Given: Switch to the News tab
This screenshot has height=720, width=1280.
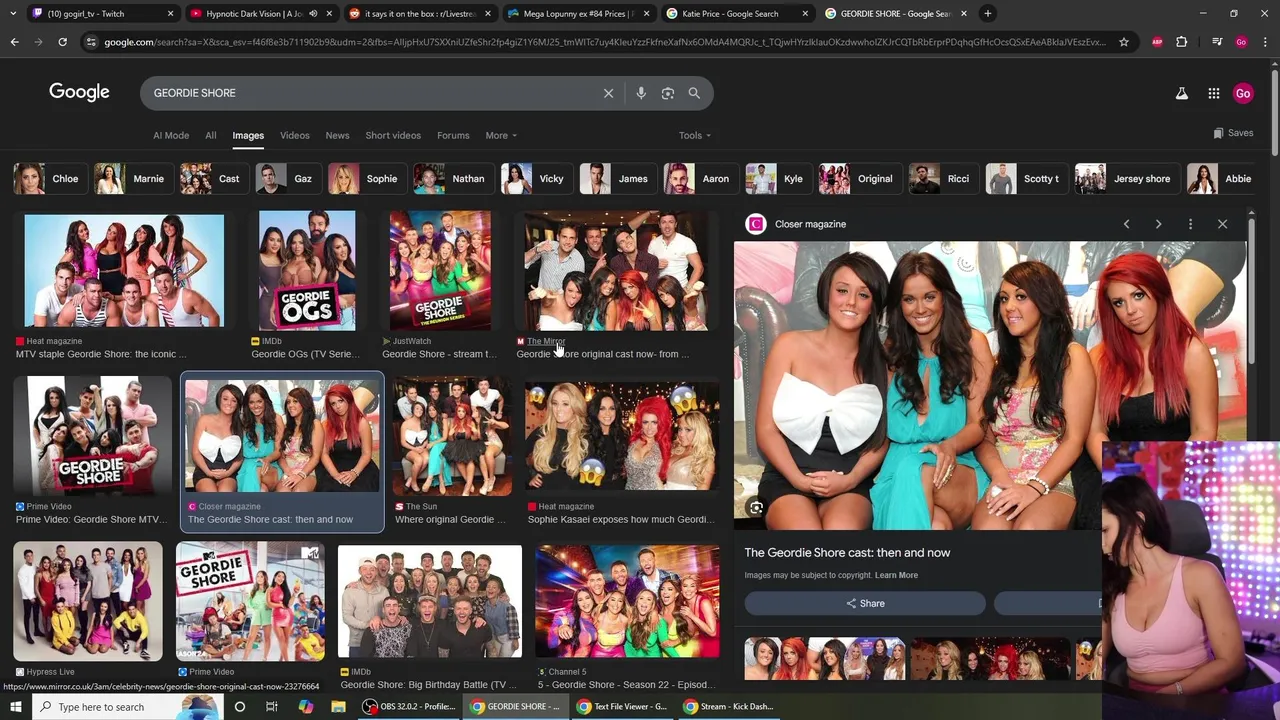Looking at the screenshot, I should [338, 135].
